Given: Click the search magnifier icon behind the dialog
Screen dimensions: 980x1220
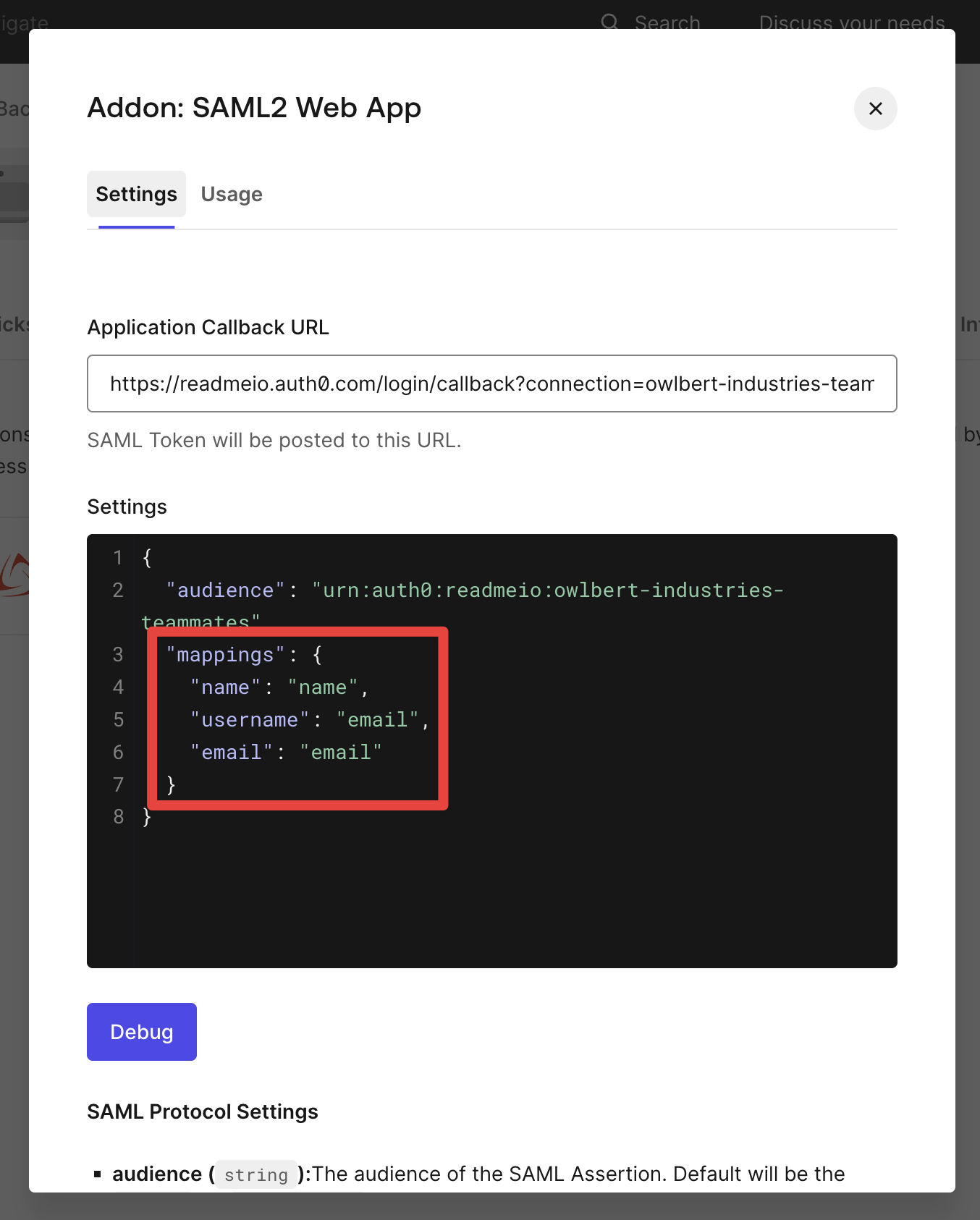Looking at the screenshot, I should (610, 22).
